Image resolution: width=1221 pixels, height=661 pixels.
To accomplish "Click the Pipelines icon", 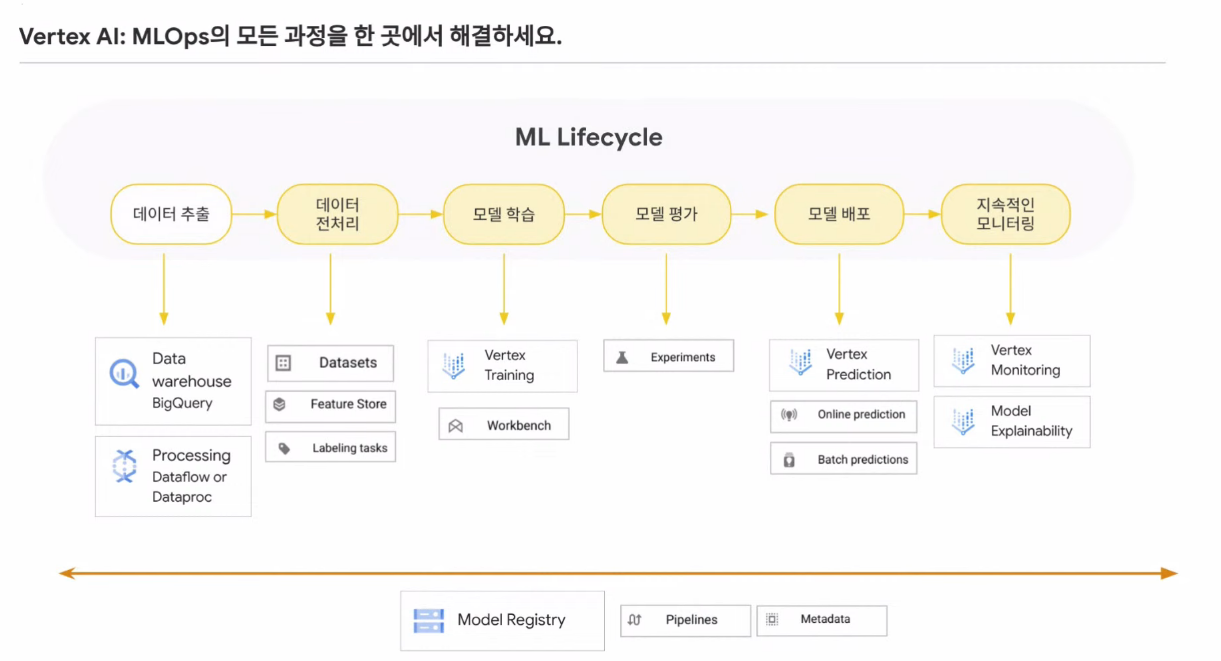I will coord(635,620).
